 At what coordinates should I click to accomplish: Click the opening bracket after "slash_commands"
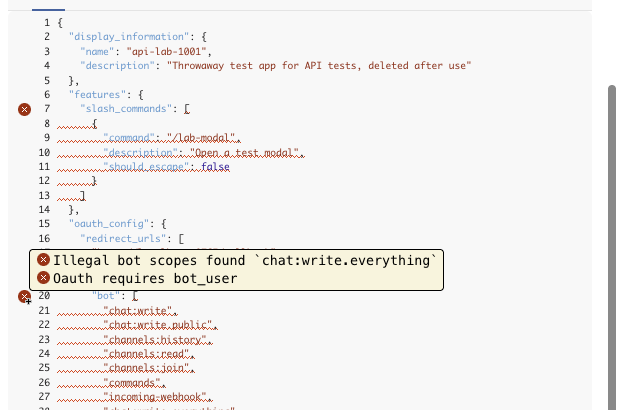187,109
